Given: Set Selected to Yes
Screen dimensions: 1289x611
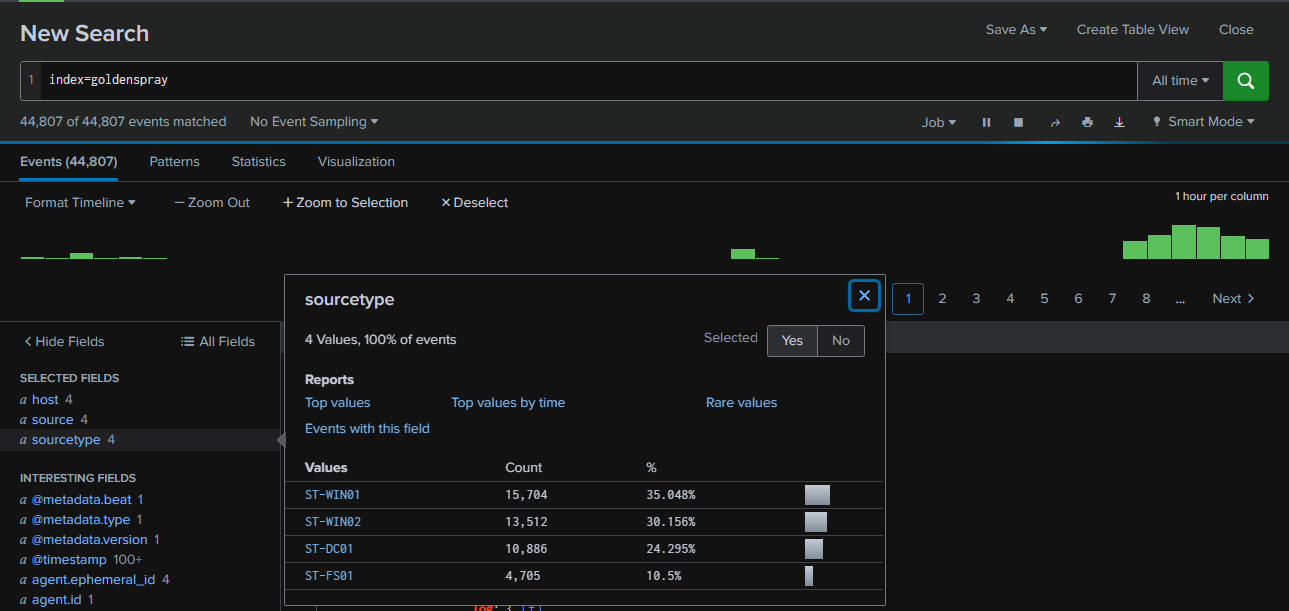Looking at the screenshot, I should click(792, 340).
